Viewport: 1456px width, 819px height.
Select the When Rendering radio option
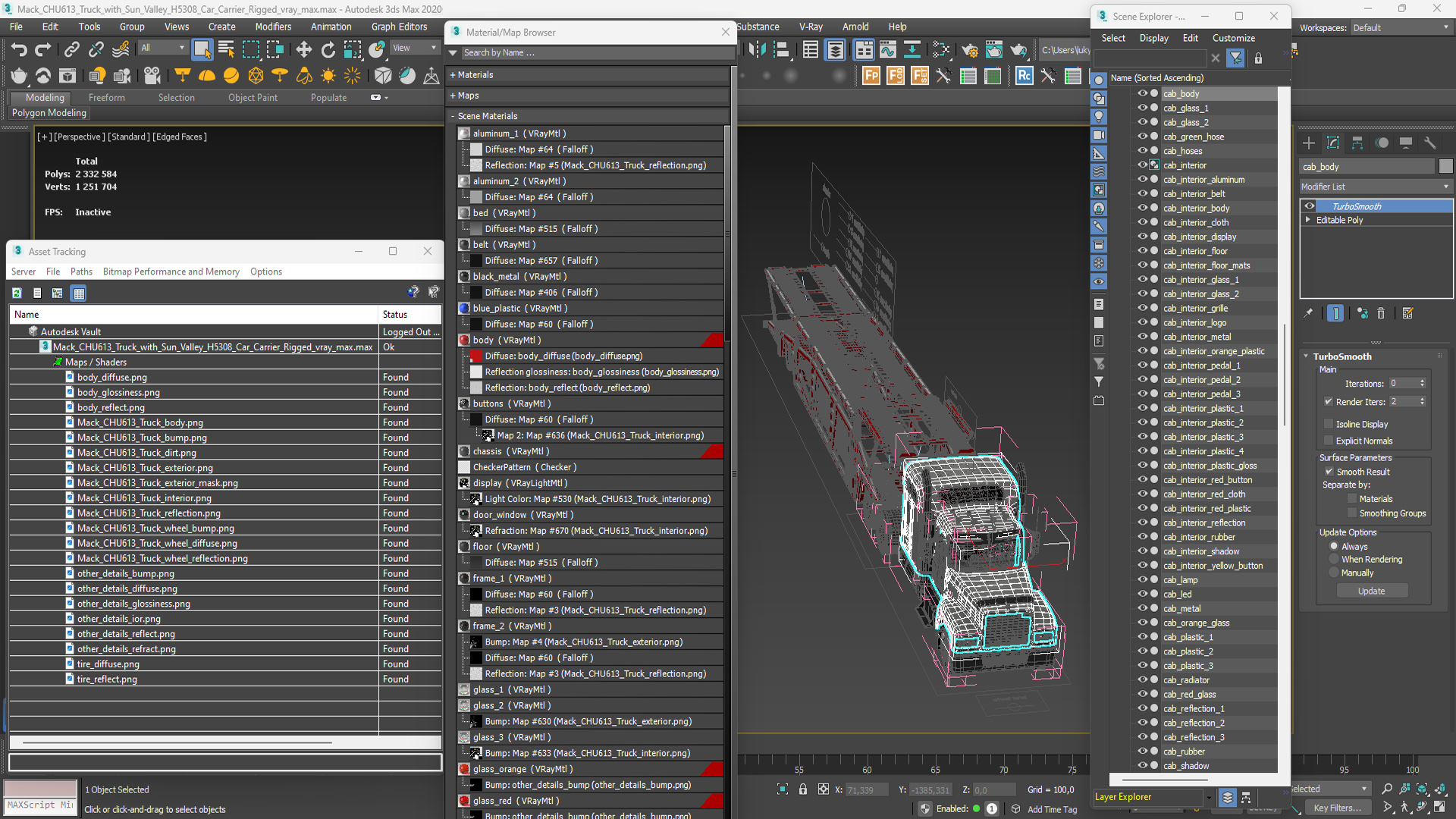point(1334,560)
